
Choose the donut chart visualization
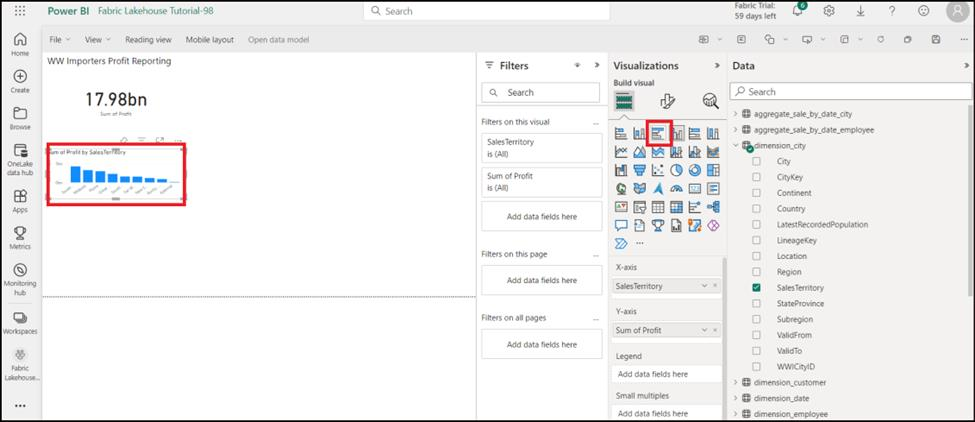(695, 170)
